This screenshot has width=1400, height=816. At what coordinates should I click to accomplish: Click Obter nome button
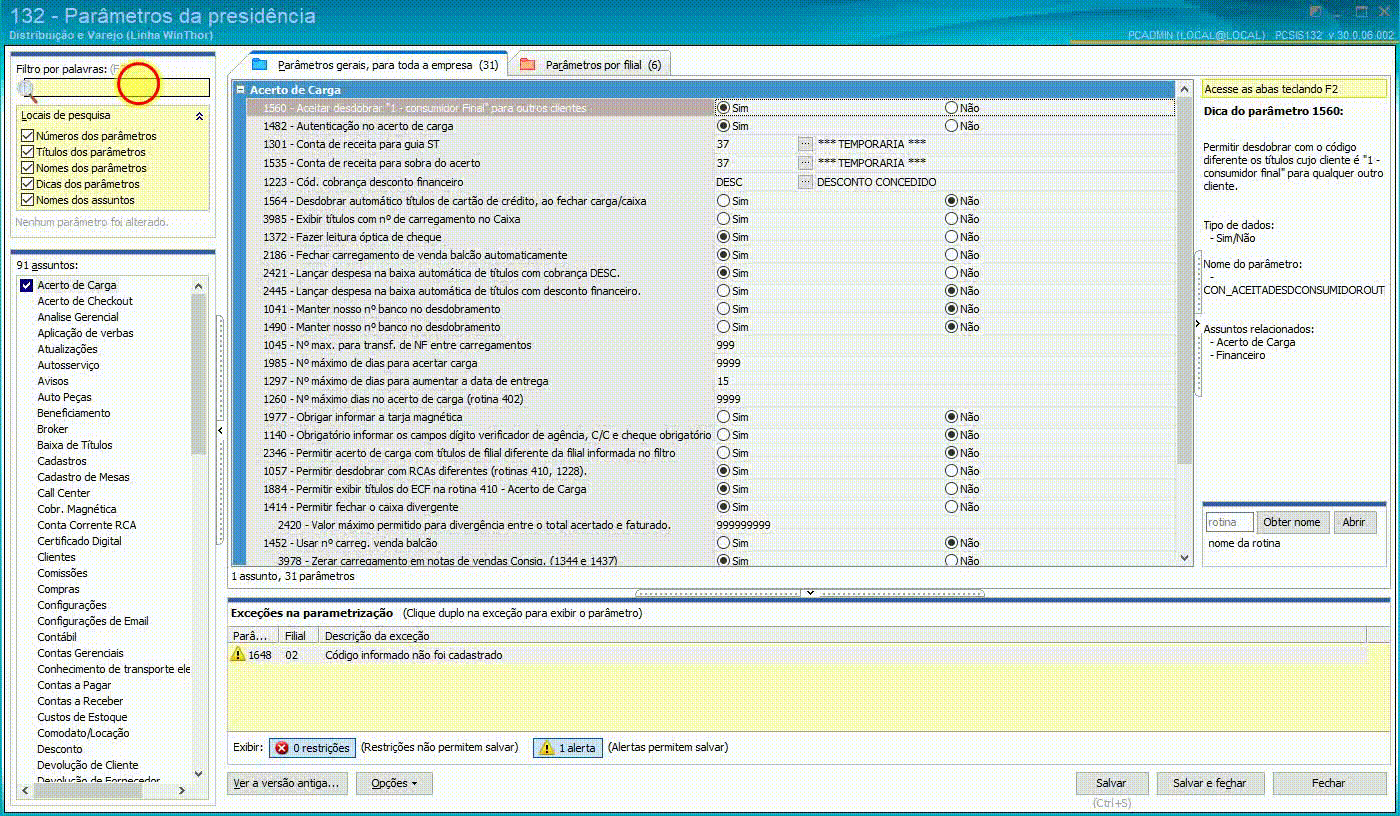1292,522
